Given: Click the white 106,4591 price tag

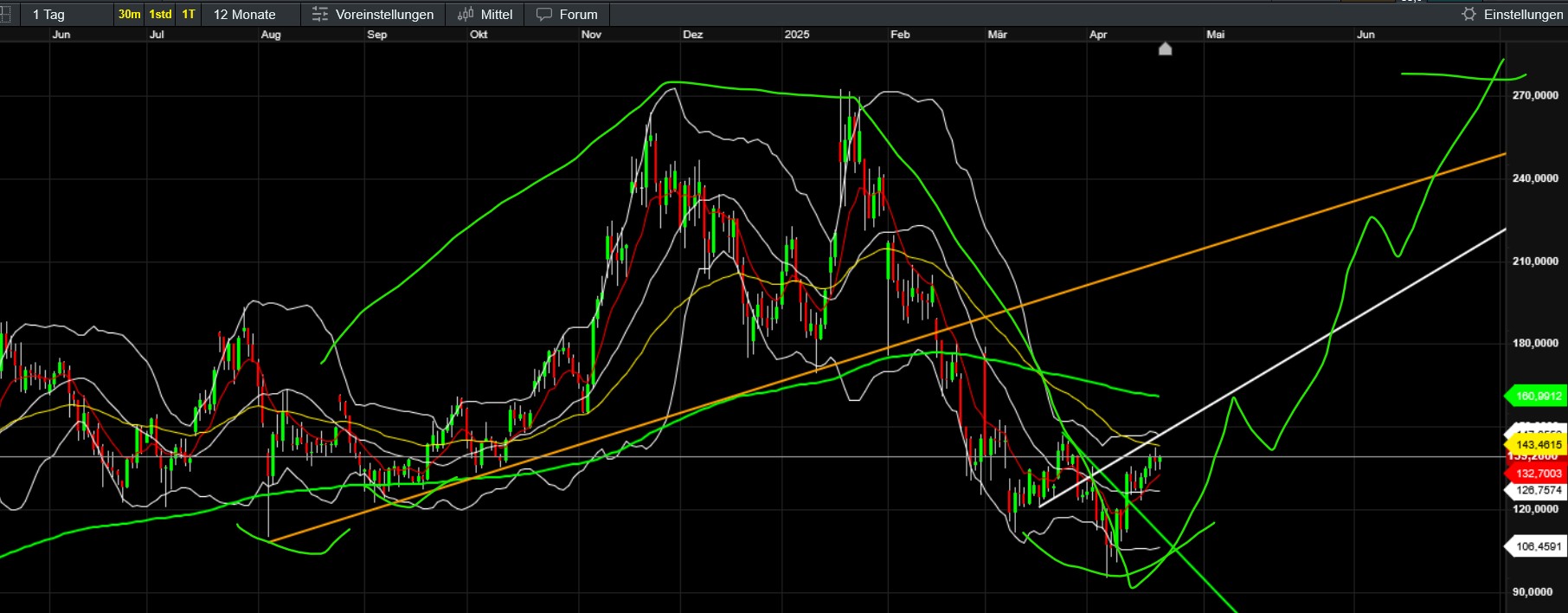Looking at the screenshot, I should point(1538,546).
